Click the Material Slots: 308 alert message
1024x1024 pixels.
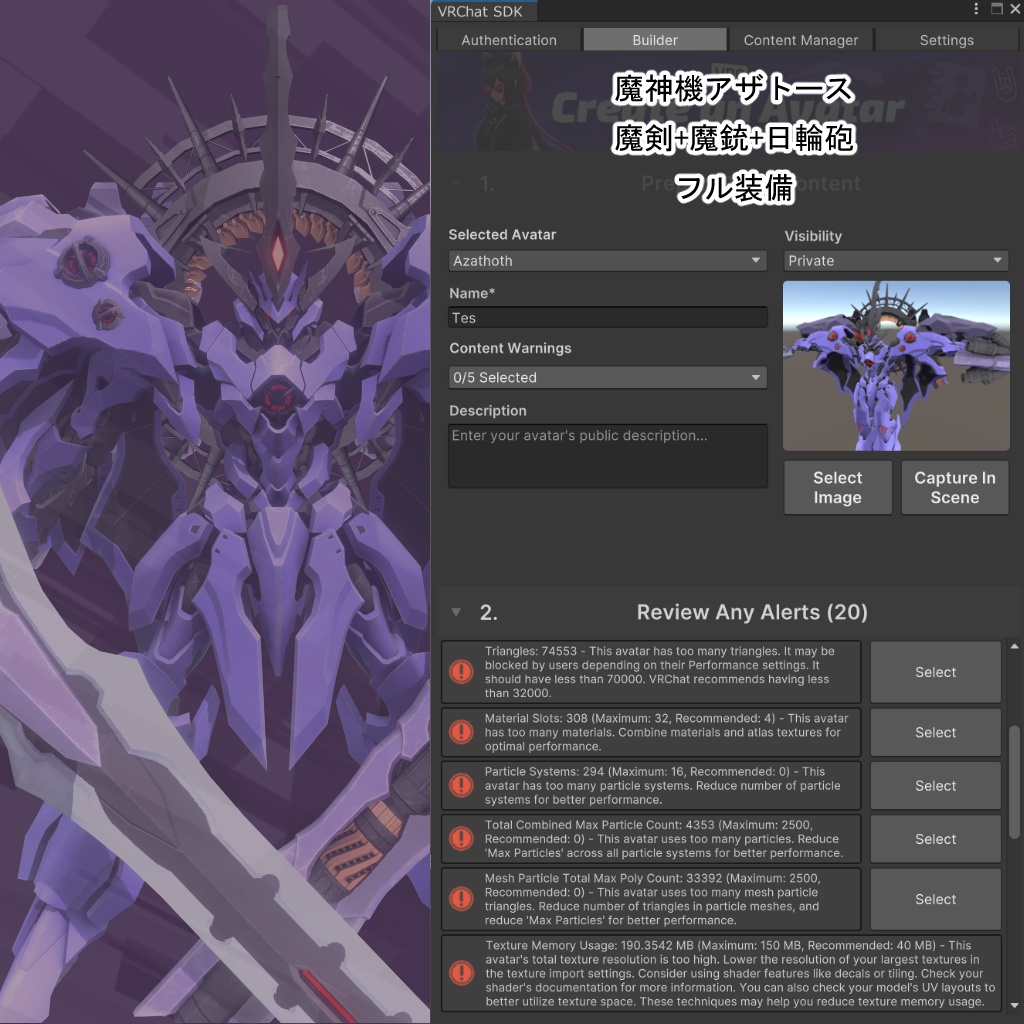coord(666,732)
